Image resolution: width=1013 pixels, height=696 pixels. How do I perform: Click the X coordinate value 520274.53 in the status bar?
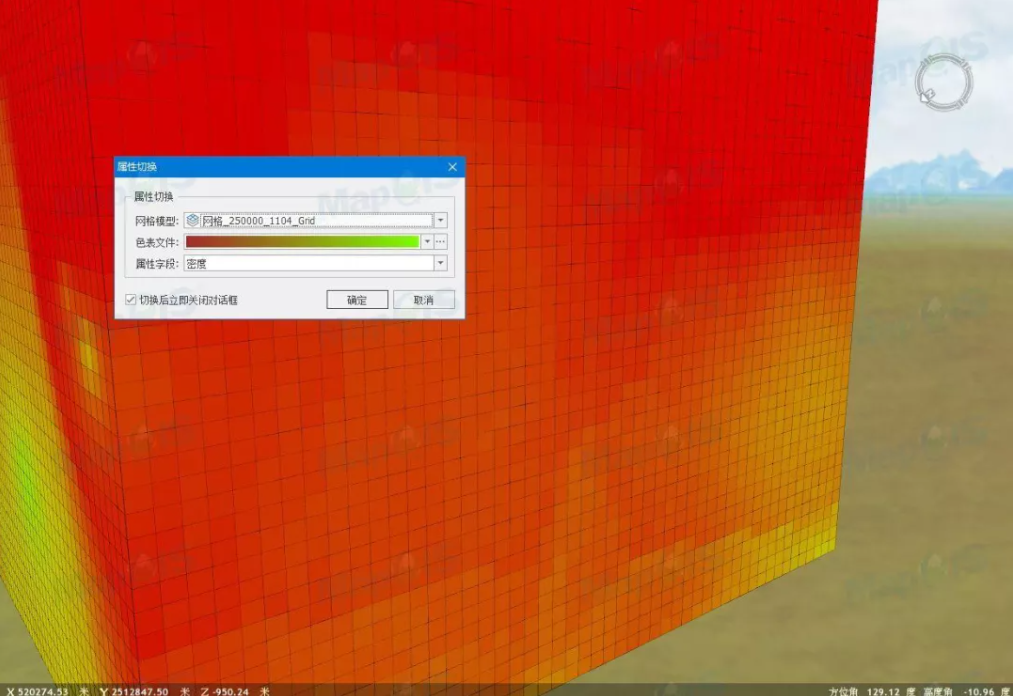click(43, 691)
